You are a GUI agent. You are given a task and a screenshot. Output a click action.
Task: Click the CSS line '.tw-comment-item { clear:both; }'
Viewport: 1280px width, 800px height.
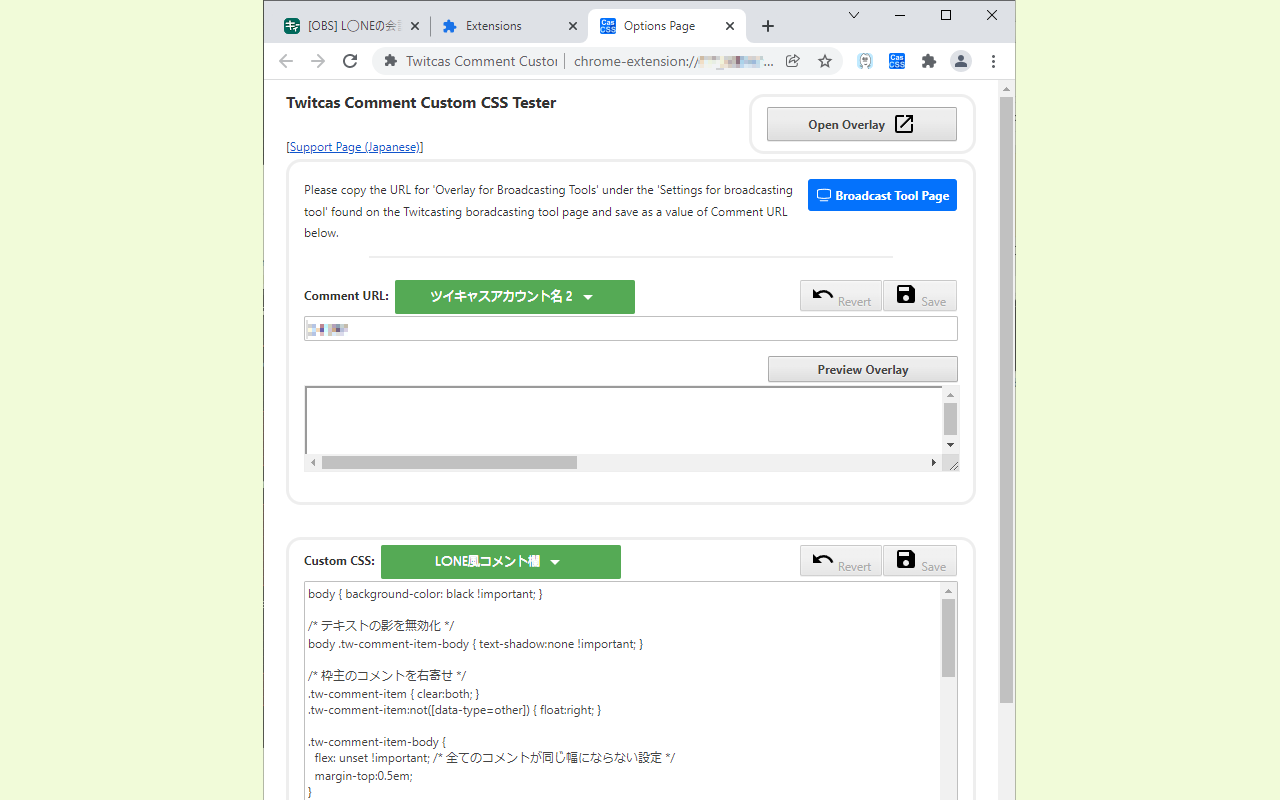[x=394, y=693]
